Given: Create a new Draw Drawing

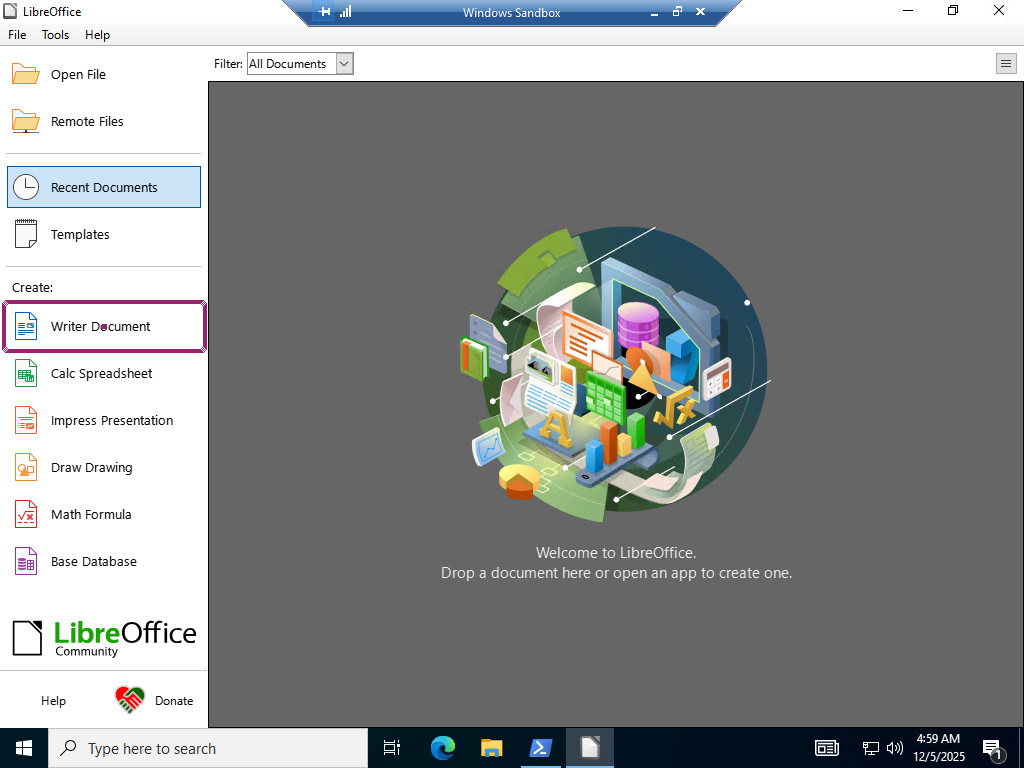Looking at the screenshot, I should click(91, 467).
